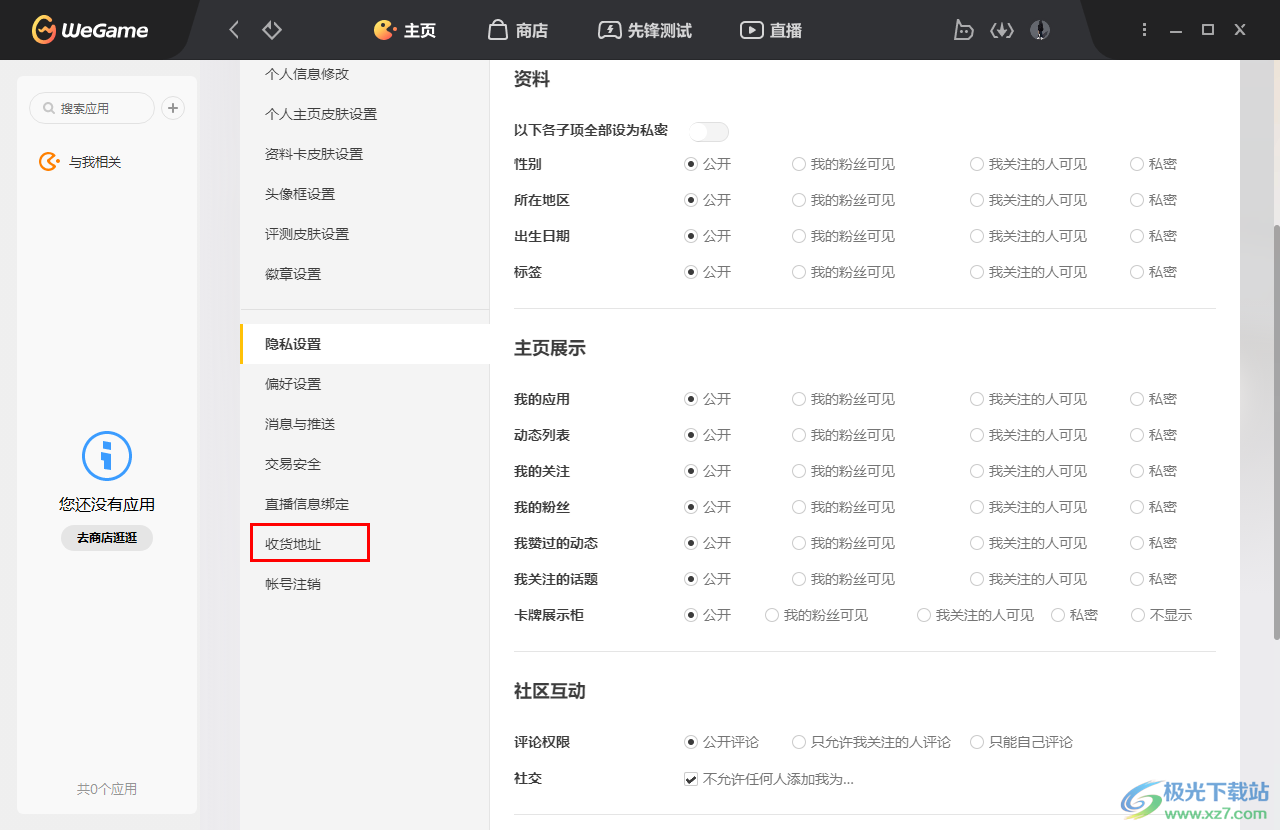Set 卡牌展示柜 to 私密
This screenshot has height=830, width=1280.
click(1058, 615)
